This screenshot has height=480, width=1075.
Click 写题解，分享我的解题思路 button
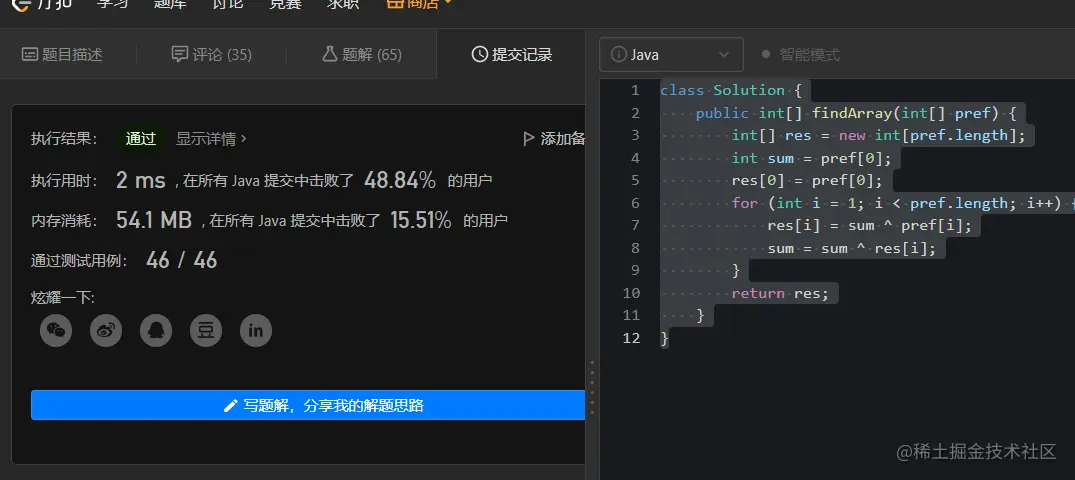point(308,405)
